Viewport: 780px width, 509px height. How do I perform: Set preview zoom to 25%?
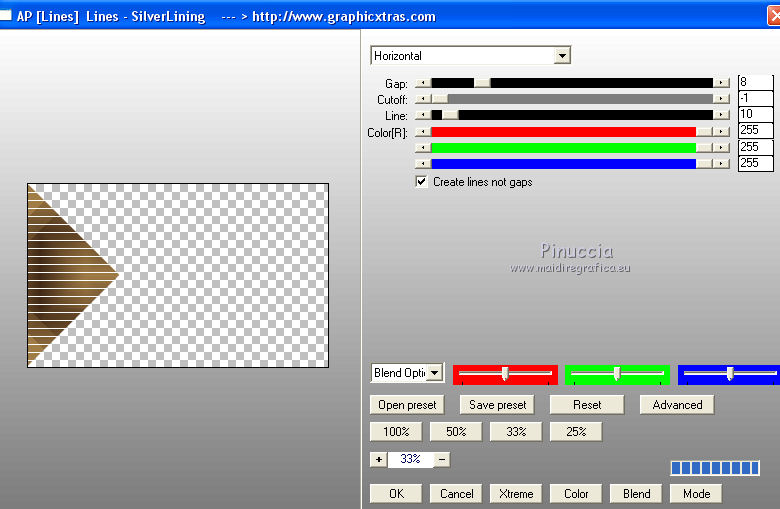[x=576, y=431]
